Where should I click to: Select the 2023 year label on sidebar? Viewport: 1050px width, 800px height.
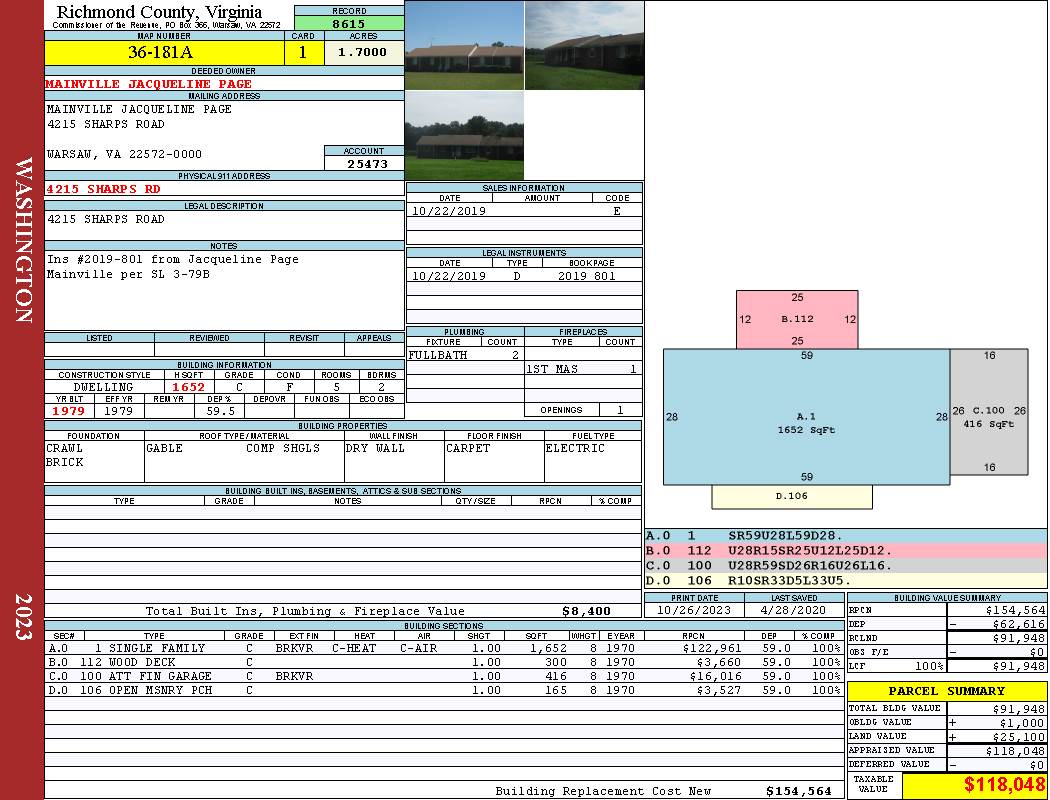click(23, 617)
